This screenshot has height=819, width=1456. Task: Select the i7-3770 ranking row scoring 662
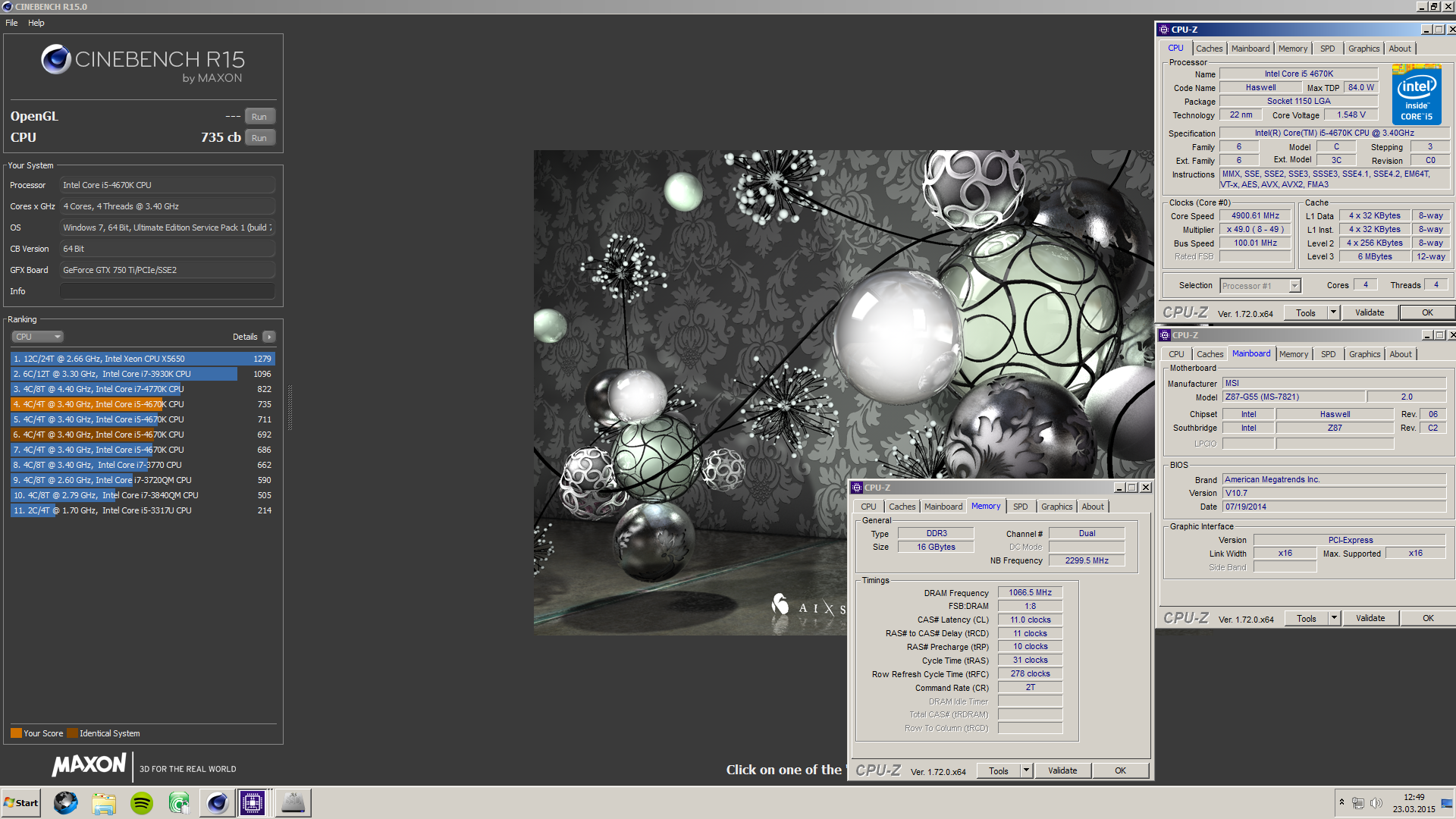coord(143,465)
